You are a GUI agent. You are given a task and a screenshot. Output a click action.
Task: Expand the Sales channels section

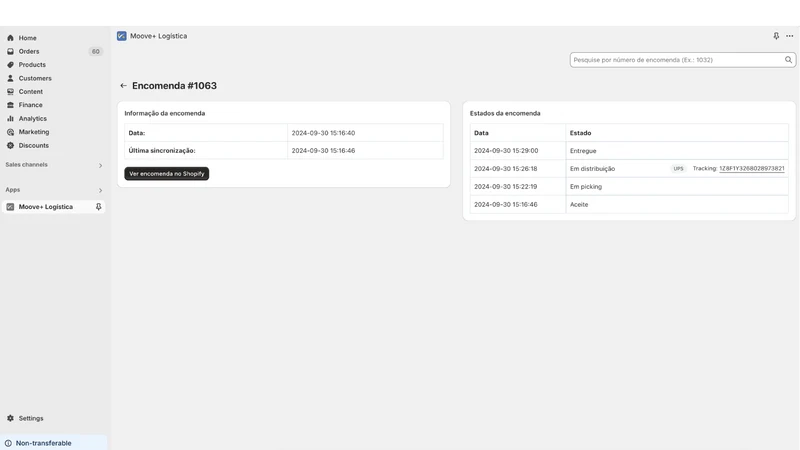100,165
